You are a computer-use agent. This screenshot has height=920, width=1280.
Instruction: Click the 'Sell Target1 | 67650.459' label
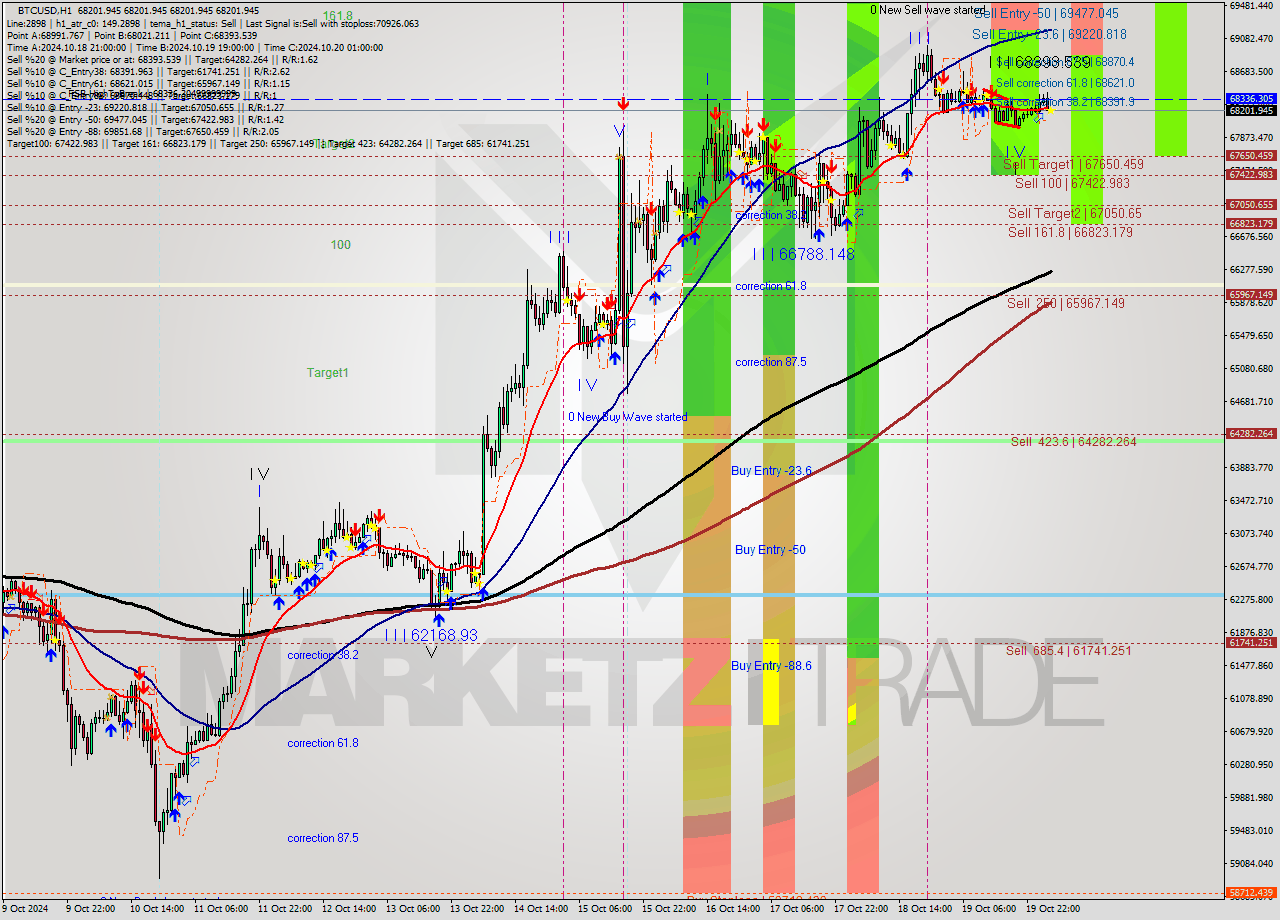tap(1073, 164)
